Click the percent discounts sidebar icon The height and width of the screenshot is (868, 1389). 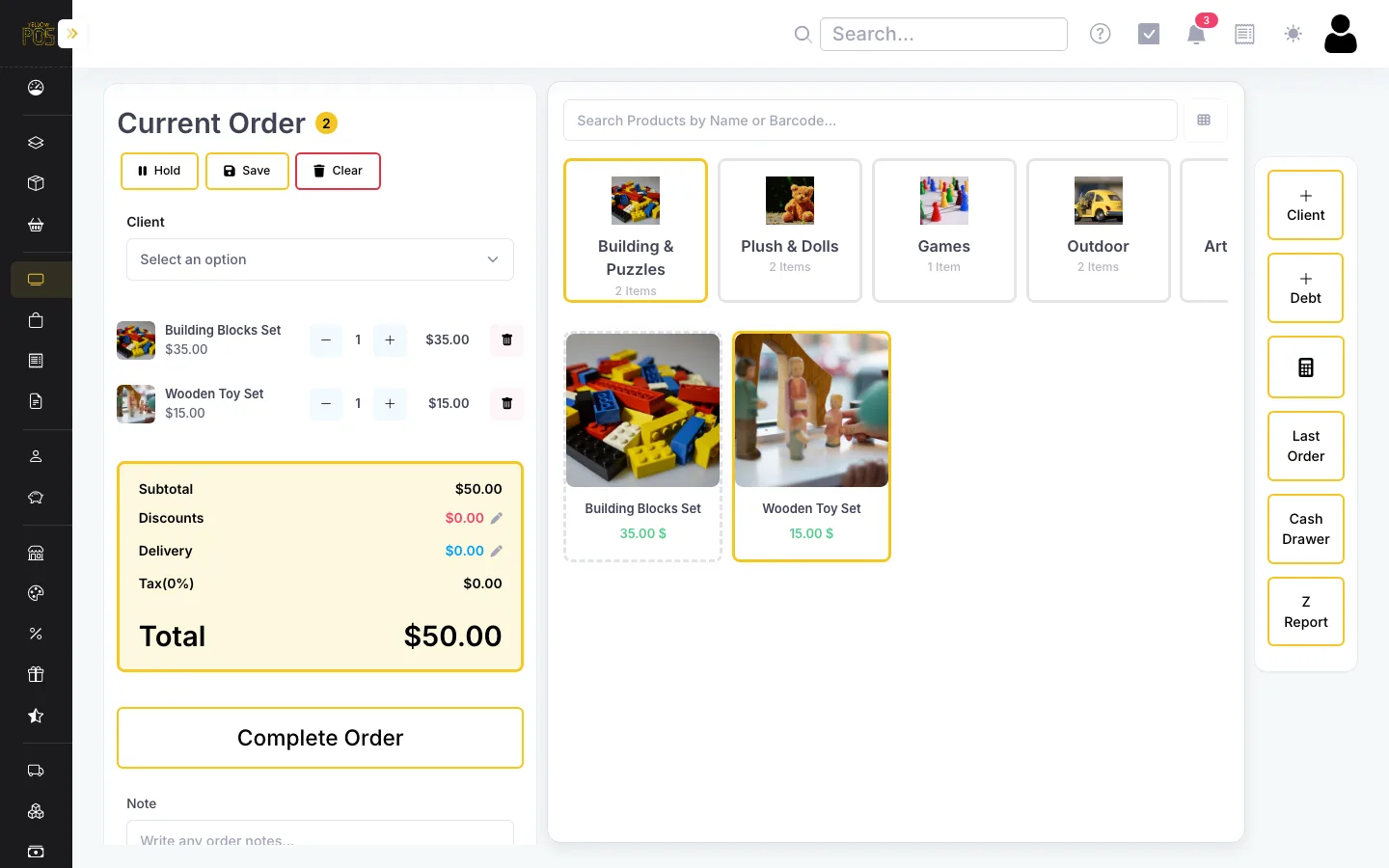(x=36, y=634)
